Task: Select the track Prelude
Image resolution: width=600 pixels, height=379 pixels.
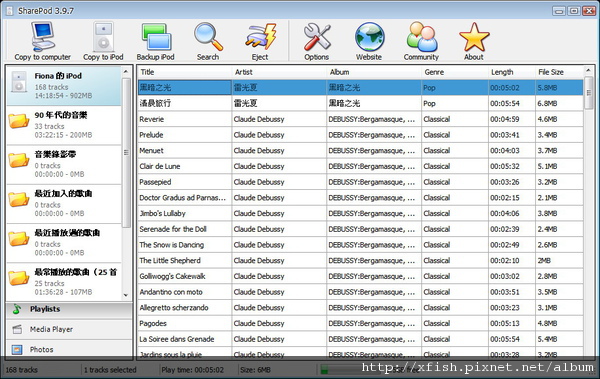Action: click(184, 135)
